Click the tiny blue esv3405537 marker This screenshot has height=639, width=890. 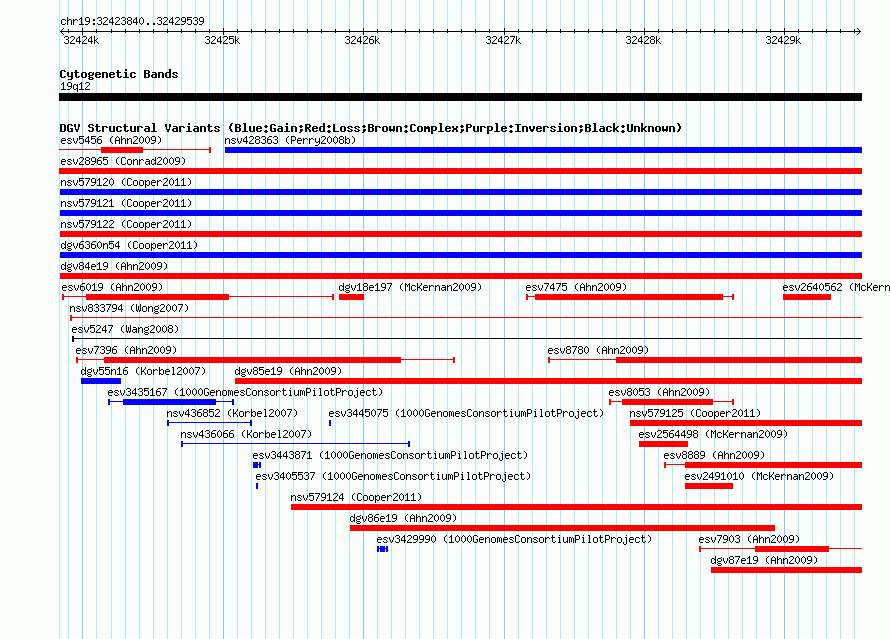click(x=257, y=486)
